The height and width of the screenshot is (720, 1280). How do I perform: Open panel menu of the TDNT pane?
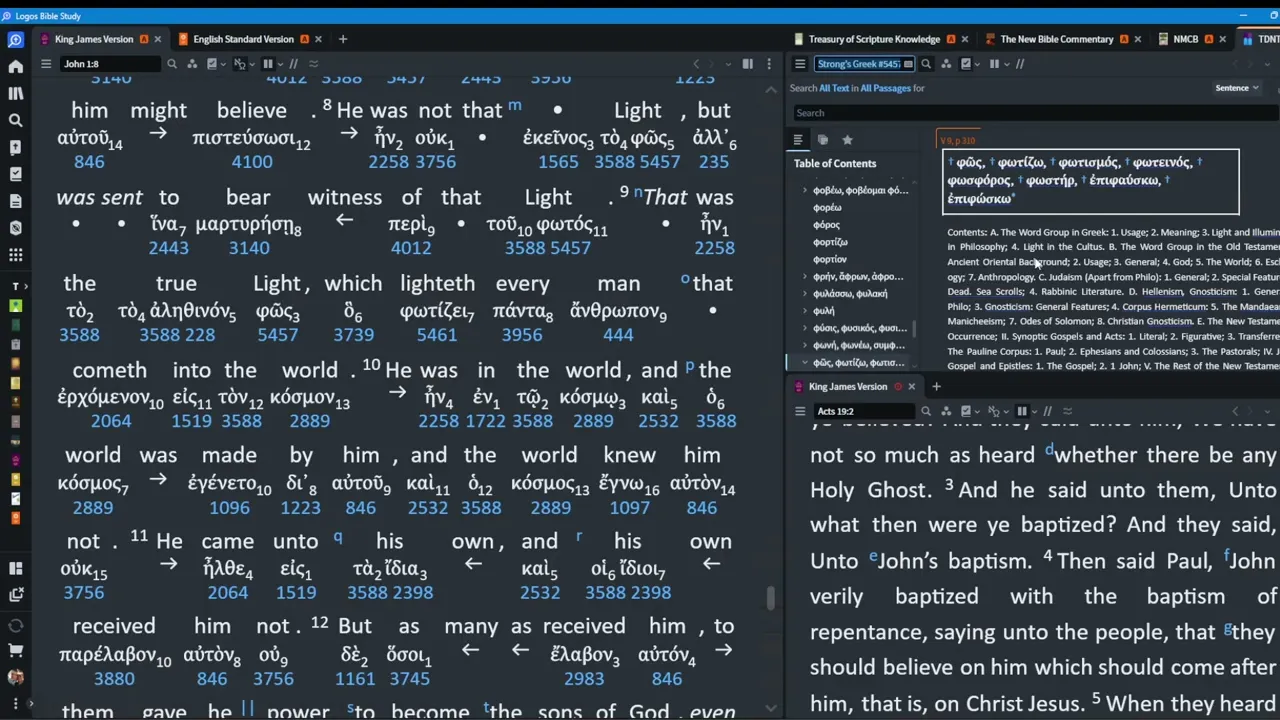click(799, 64)
